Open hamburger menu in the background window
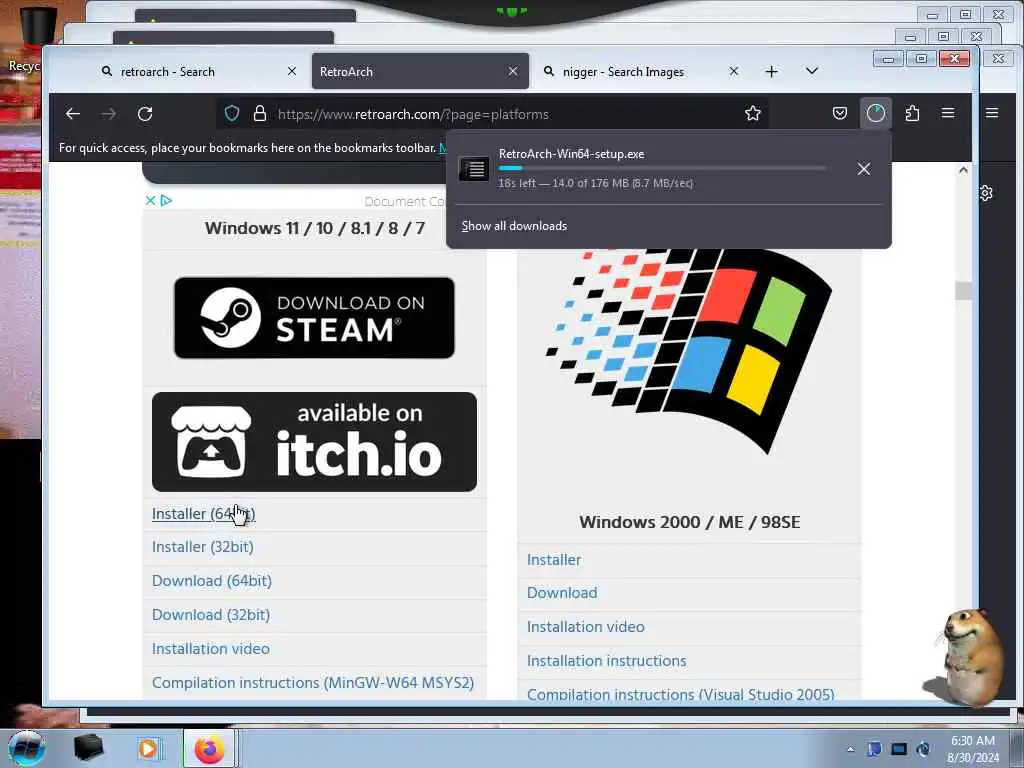This screenshot has width=1024, height=768. [992, 113]
